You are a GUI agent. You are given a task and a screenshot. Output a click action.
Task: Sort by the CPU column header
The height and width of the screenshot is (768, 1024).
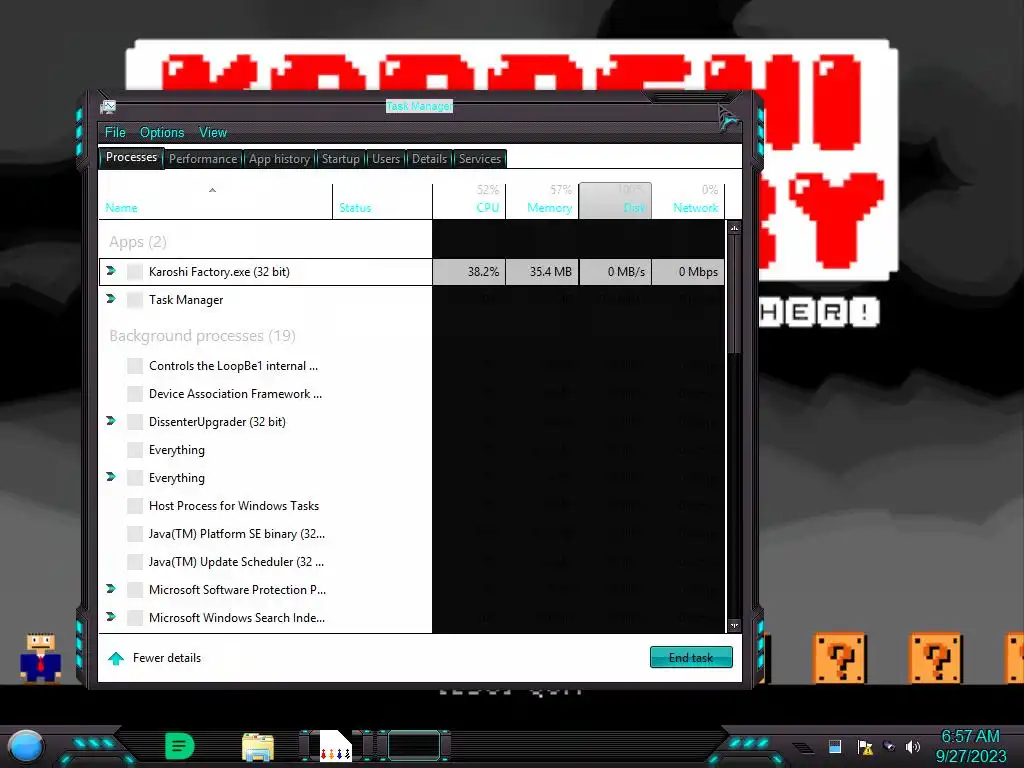pos(469,201)
